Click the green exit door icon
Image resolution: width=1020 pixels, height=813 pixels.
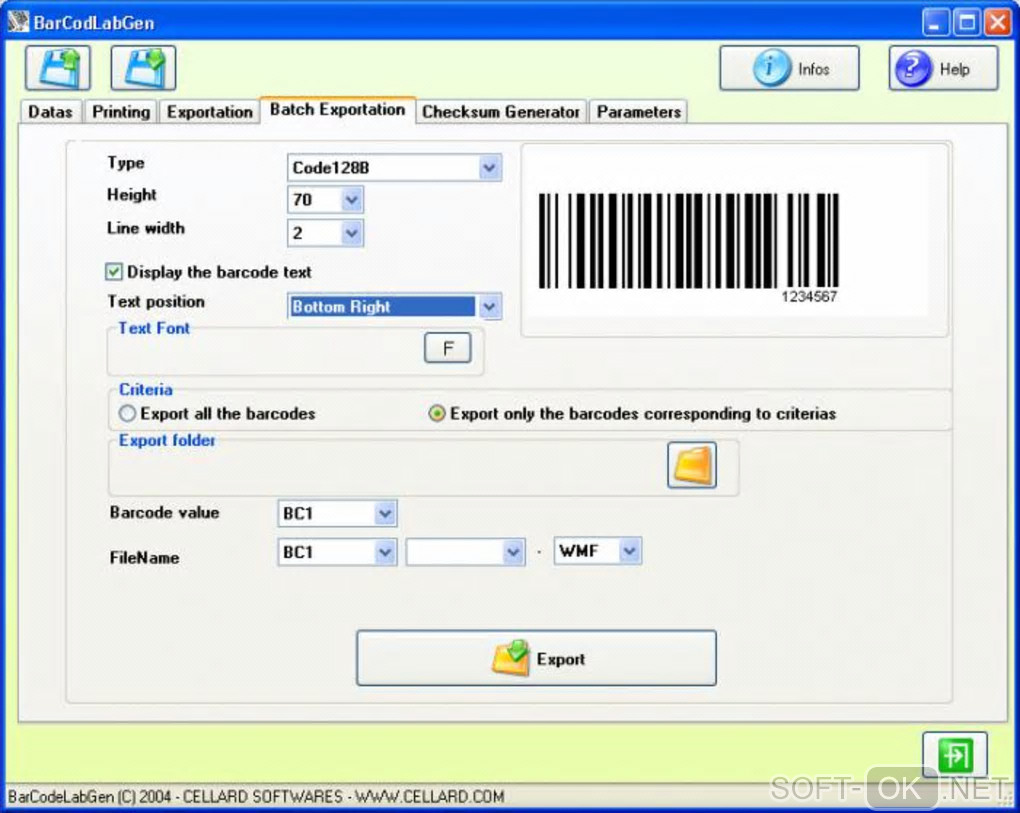coord(954,756)
